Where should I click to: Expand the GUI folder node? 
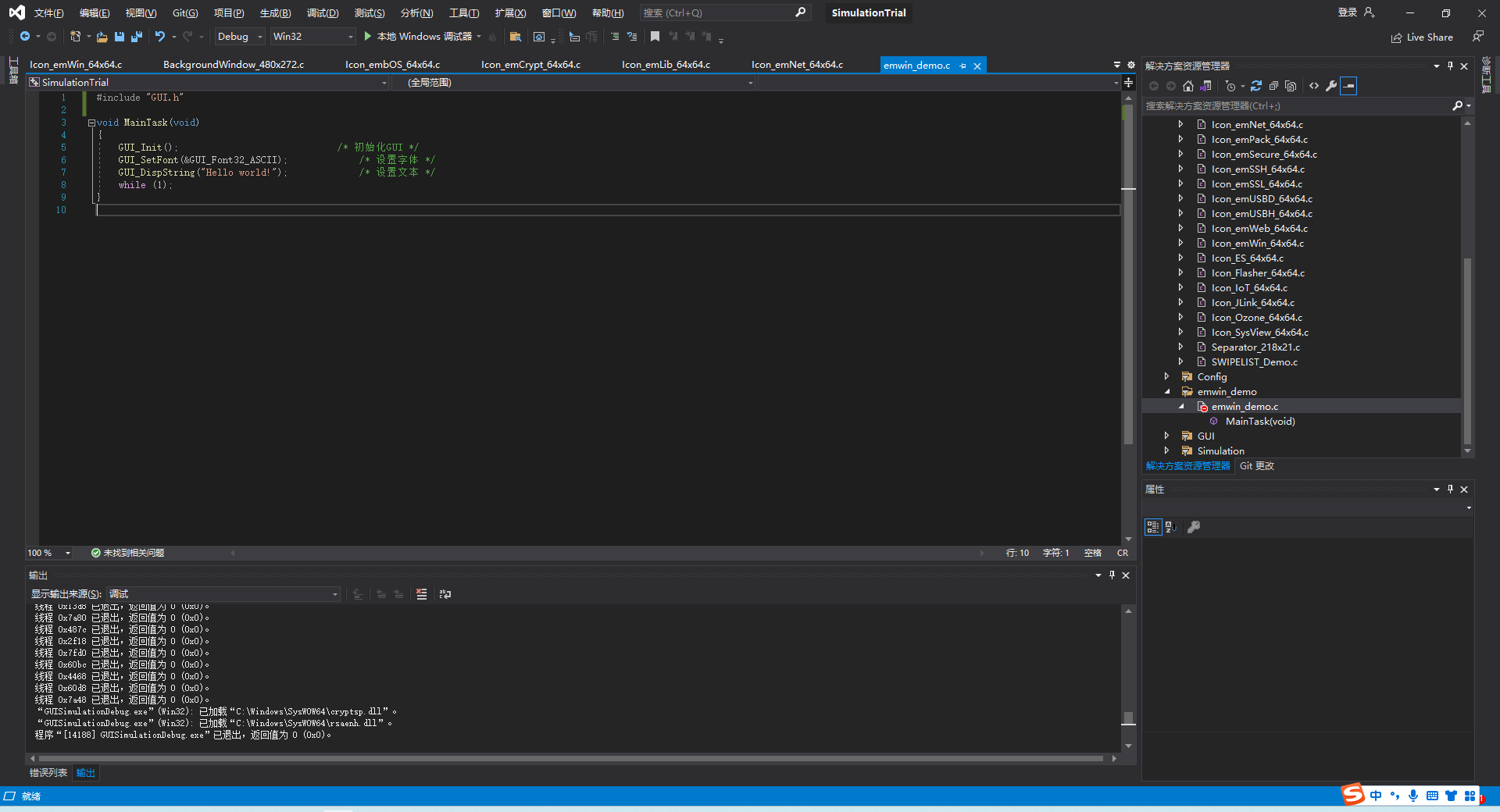coord(1166,436)
